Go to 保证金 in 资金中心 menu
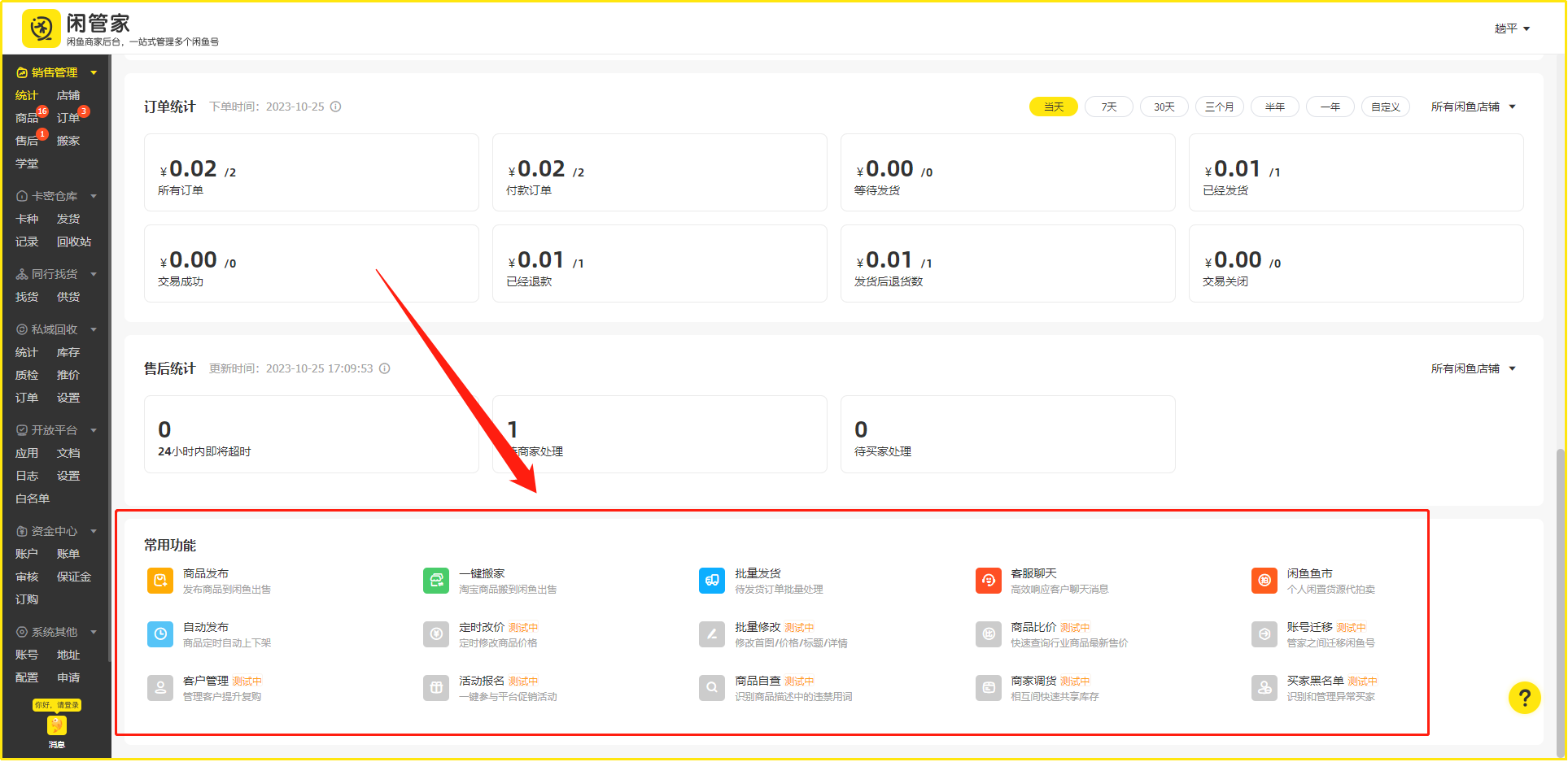 [x=73, y=577]
